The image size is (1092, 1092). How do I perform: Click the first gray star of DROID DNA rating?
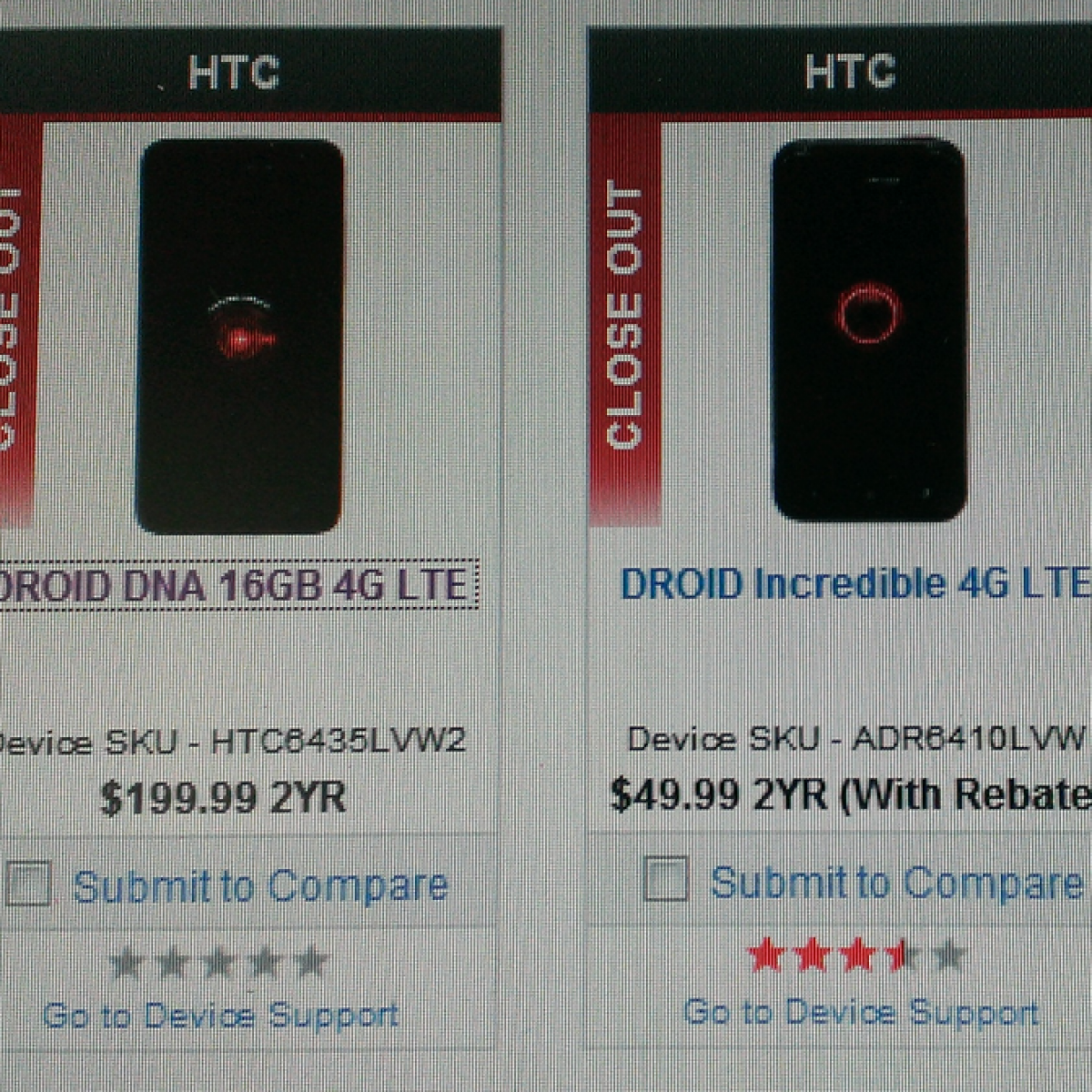click(126, 962)
